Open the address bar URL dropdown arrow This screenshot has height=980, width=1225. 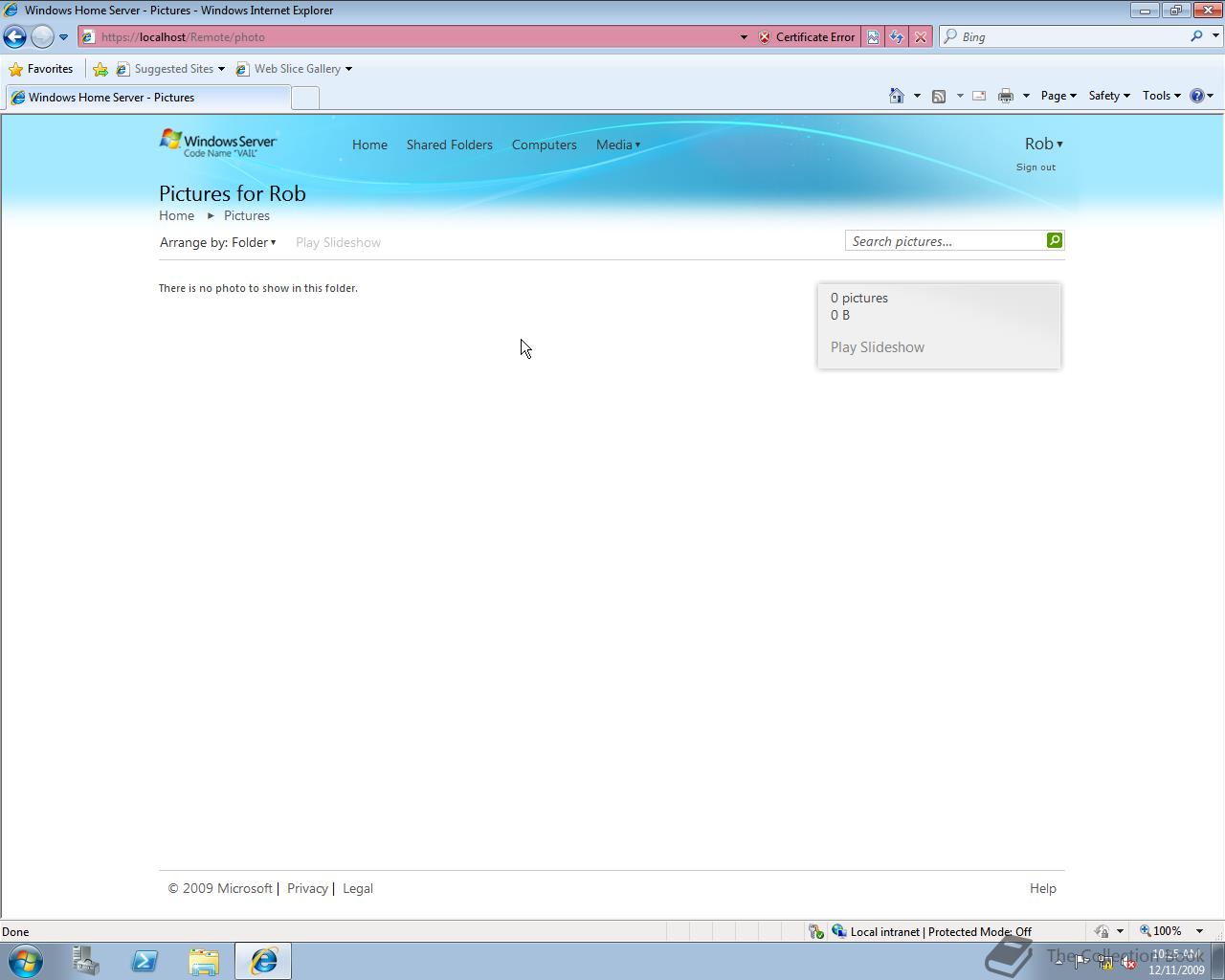[x=744, y=37]
